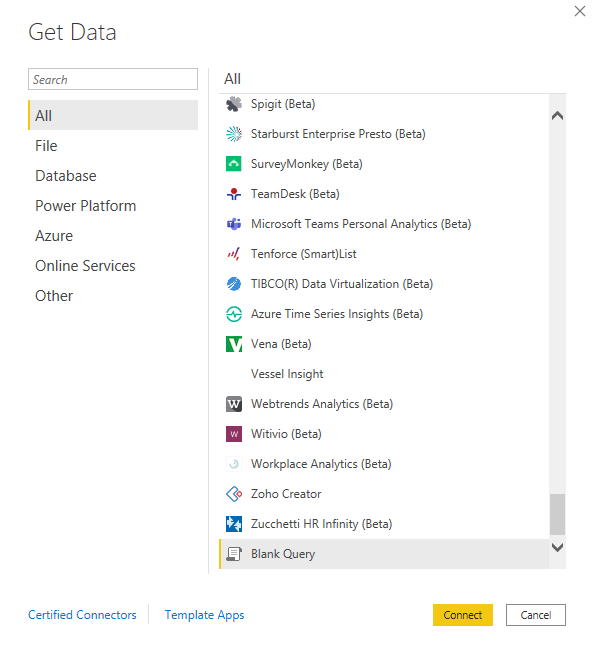Click the Tenforce (Smart)List icon
Screen dimensions: 595x653
point(234,254)
